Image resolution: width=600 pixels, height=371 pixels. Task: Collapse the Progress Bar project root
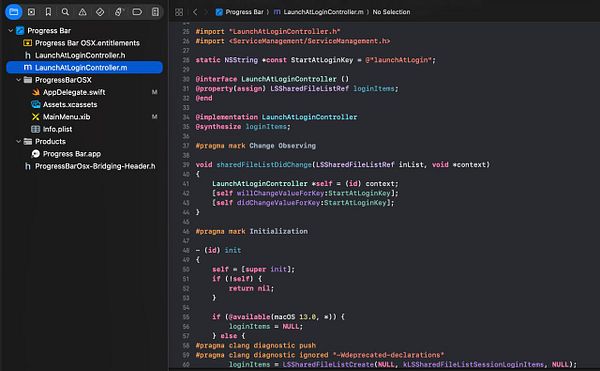click(x=11, y=30)
